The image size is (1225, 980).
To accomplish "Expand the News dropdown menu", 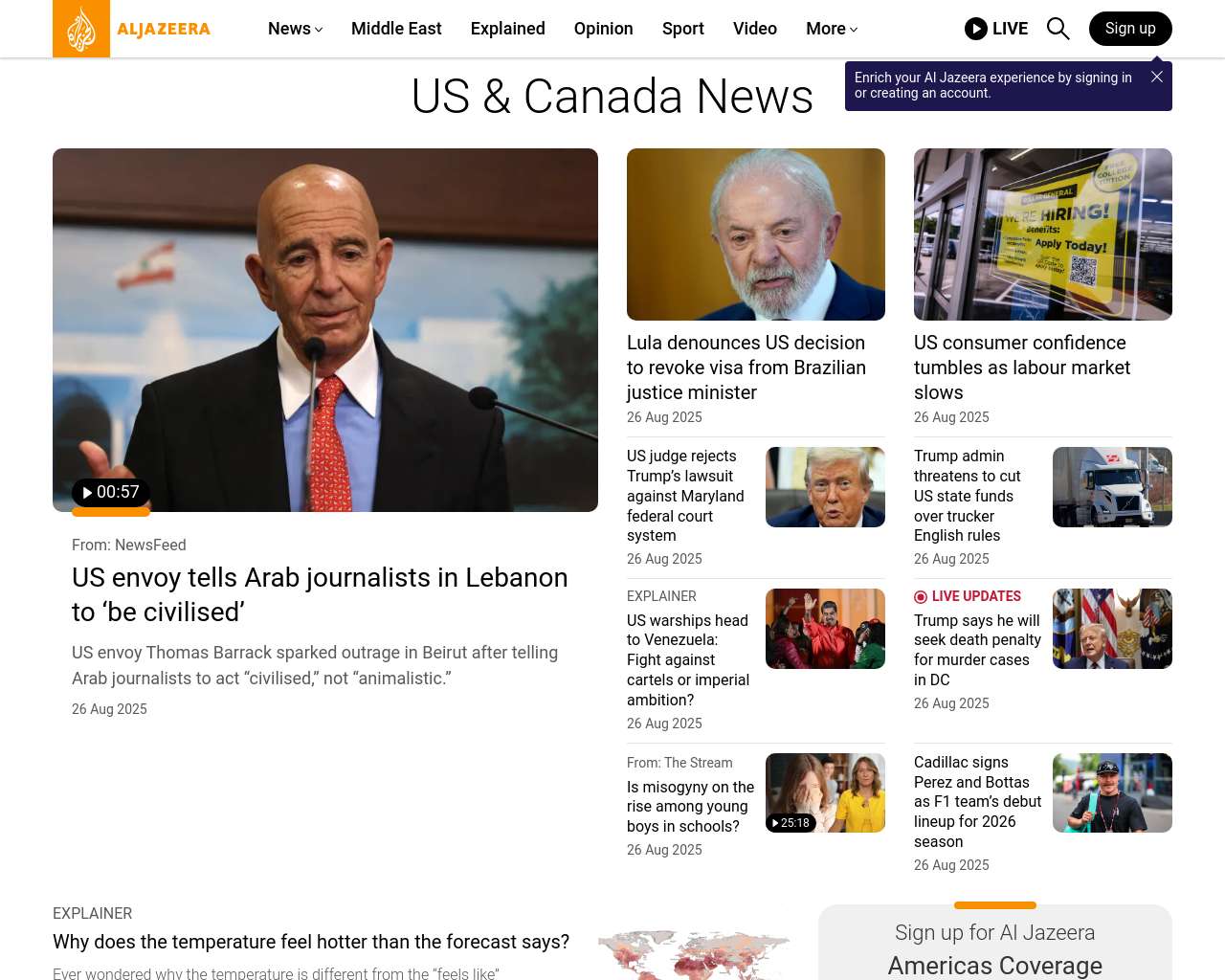I will (296, 29).
